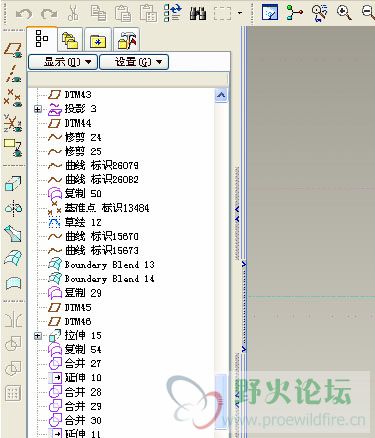Select 合并 30 feature
Screen dimensions: 375x438
(x=83, y=421)
